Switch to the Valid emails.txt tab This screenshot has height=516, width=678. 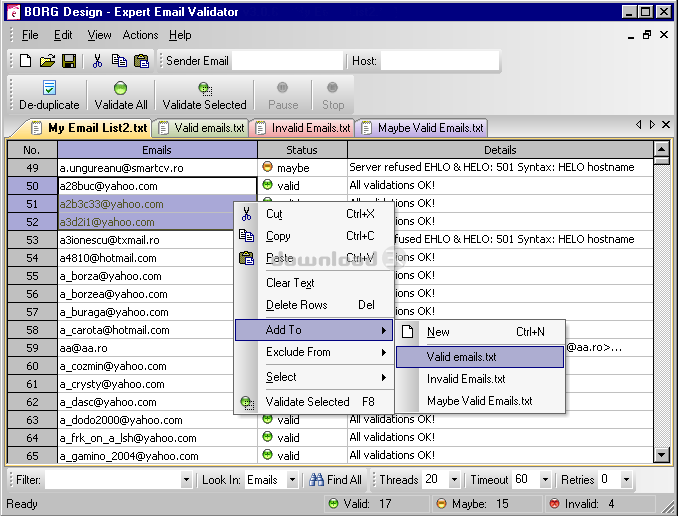tap(201, 128)
